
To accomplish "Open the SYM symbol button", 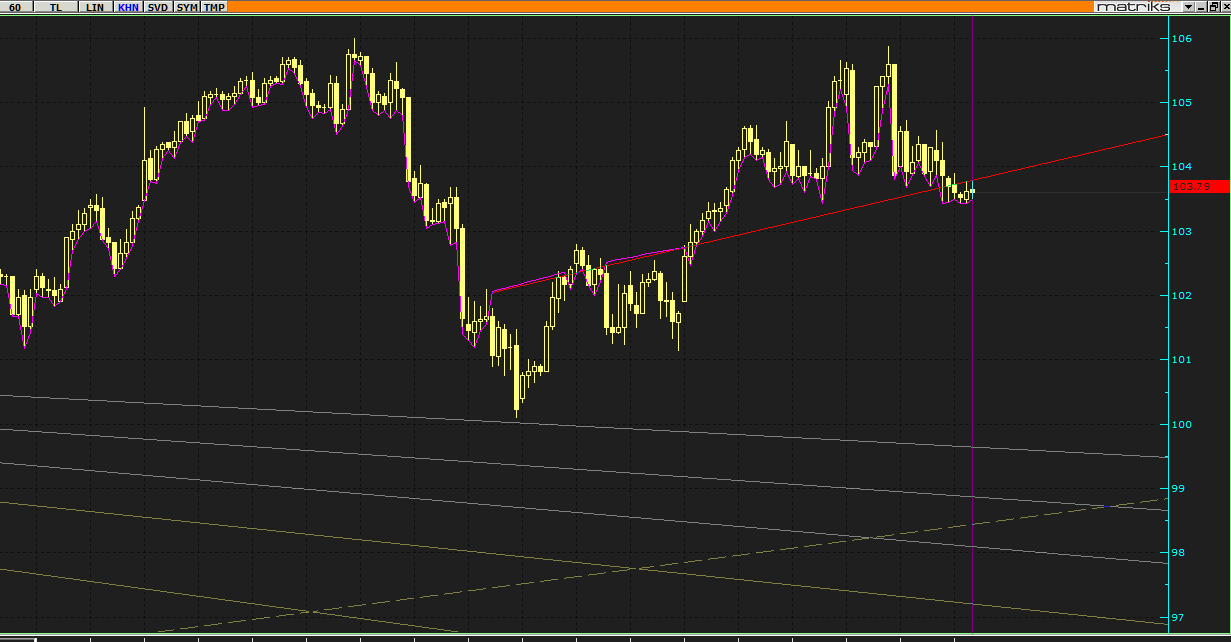I will [x=187, y=7].
